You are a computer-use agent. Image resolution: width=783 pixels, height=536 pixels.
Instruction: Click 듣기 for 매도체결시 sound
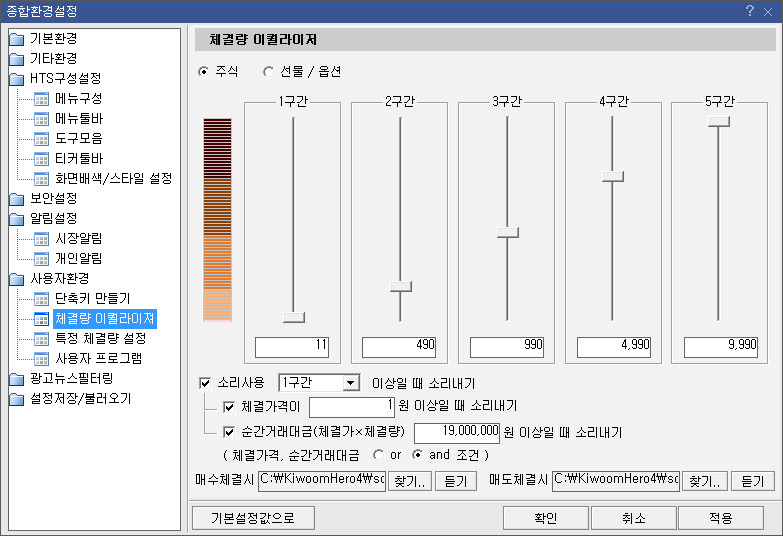tap(753, 481)
